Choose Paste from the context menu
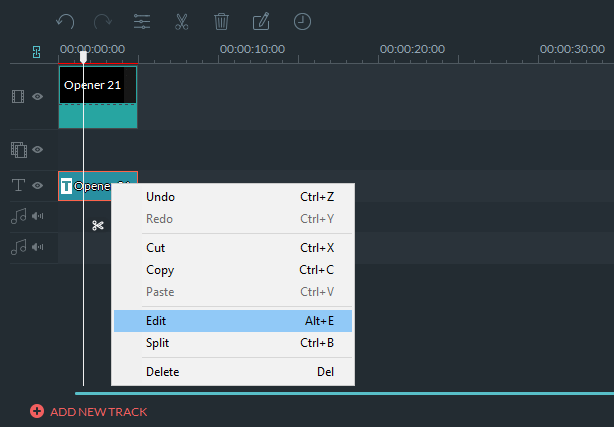 coord(233,292)
